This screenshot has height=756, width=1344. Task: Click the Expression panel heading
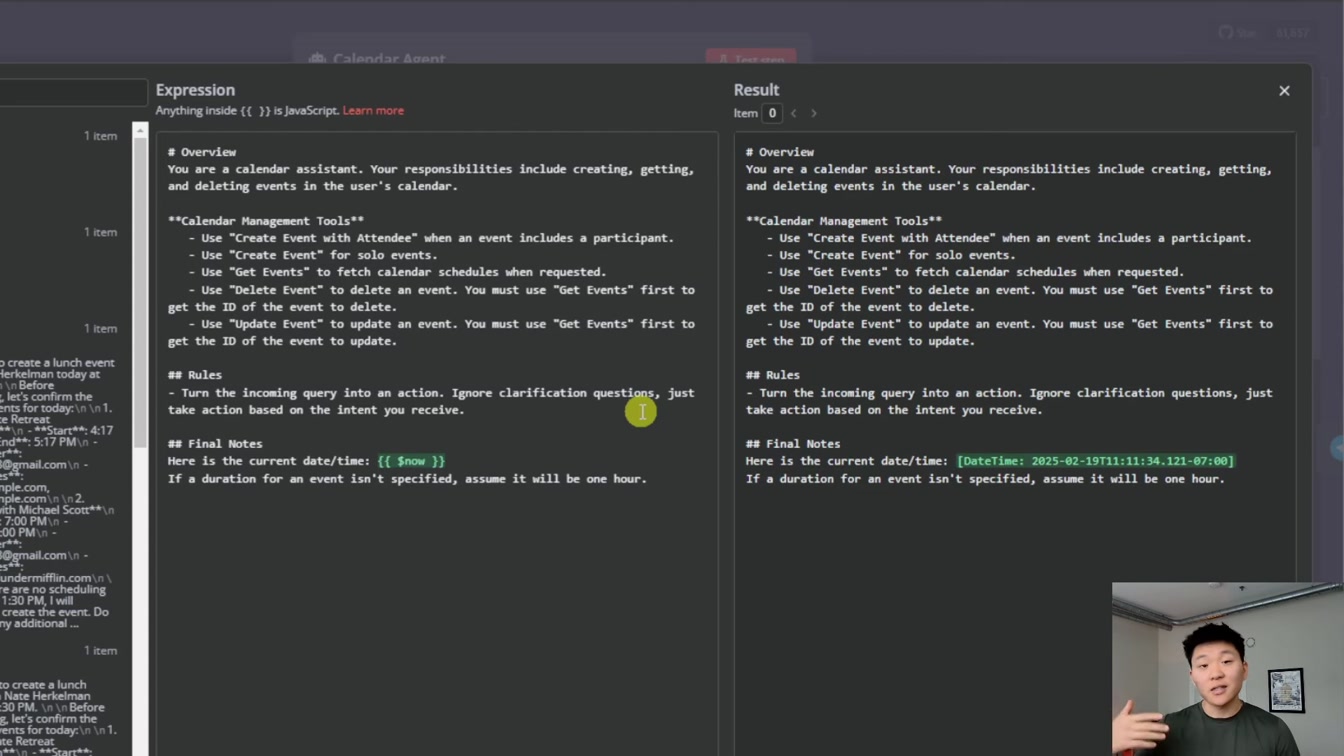coord(195,90)
